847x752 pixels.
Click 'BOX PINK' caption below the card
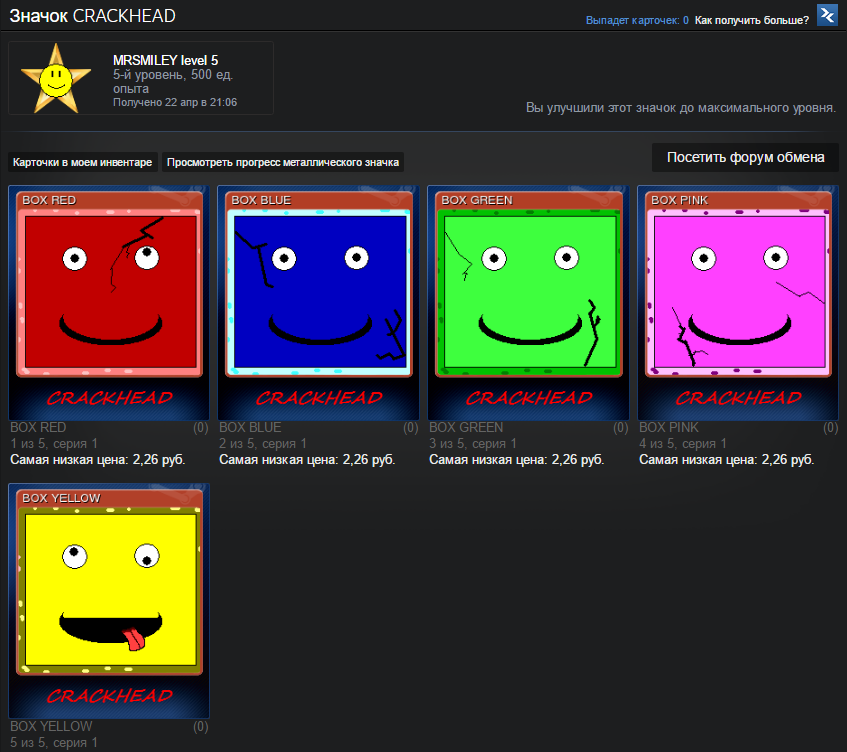tap(669, 427)
